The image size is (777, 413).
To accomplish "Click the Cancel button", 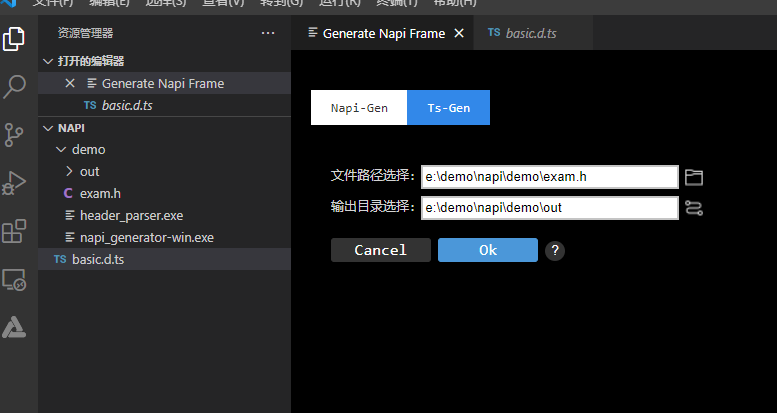I will 380,250.
